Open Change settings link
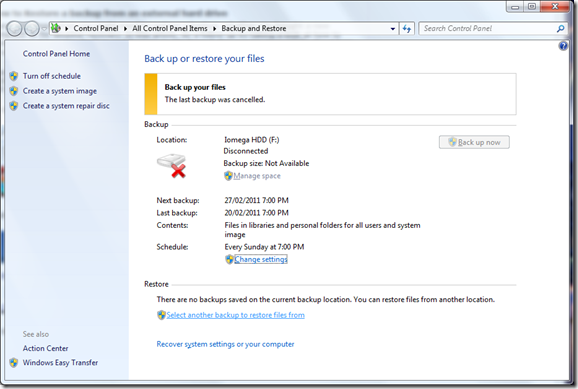578x389 pixels. tap(261, 260)
